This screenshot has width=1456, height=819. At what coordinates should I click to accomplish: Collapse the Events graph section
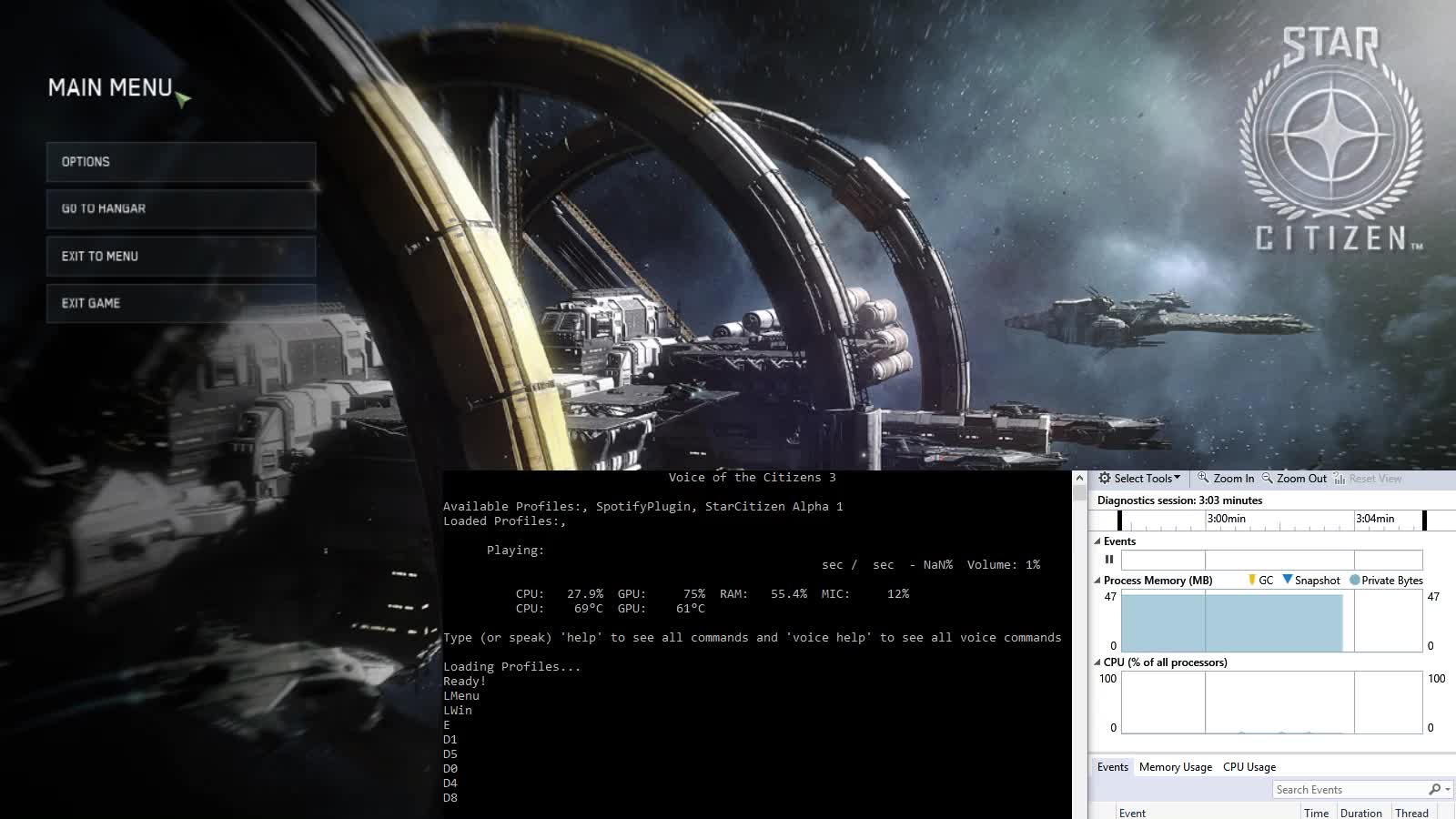tap(1097, 541)
